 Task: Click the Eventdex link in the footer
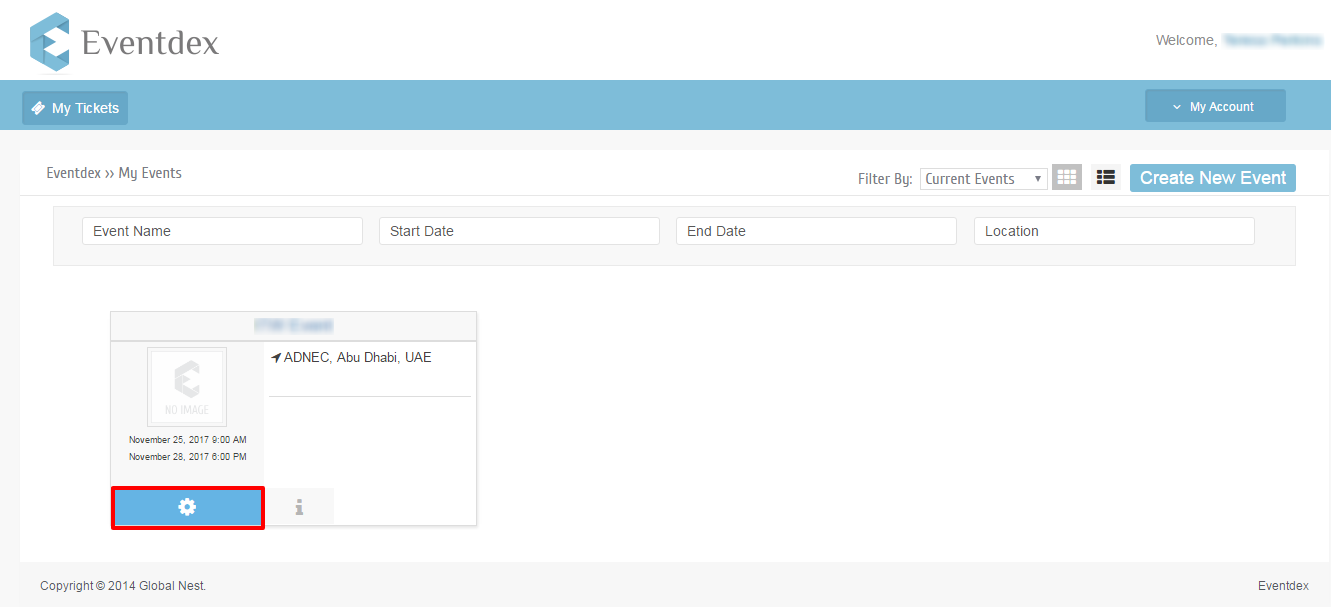[1282, 586]
